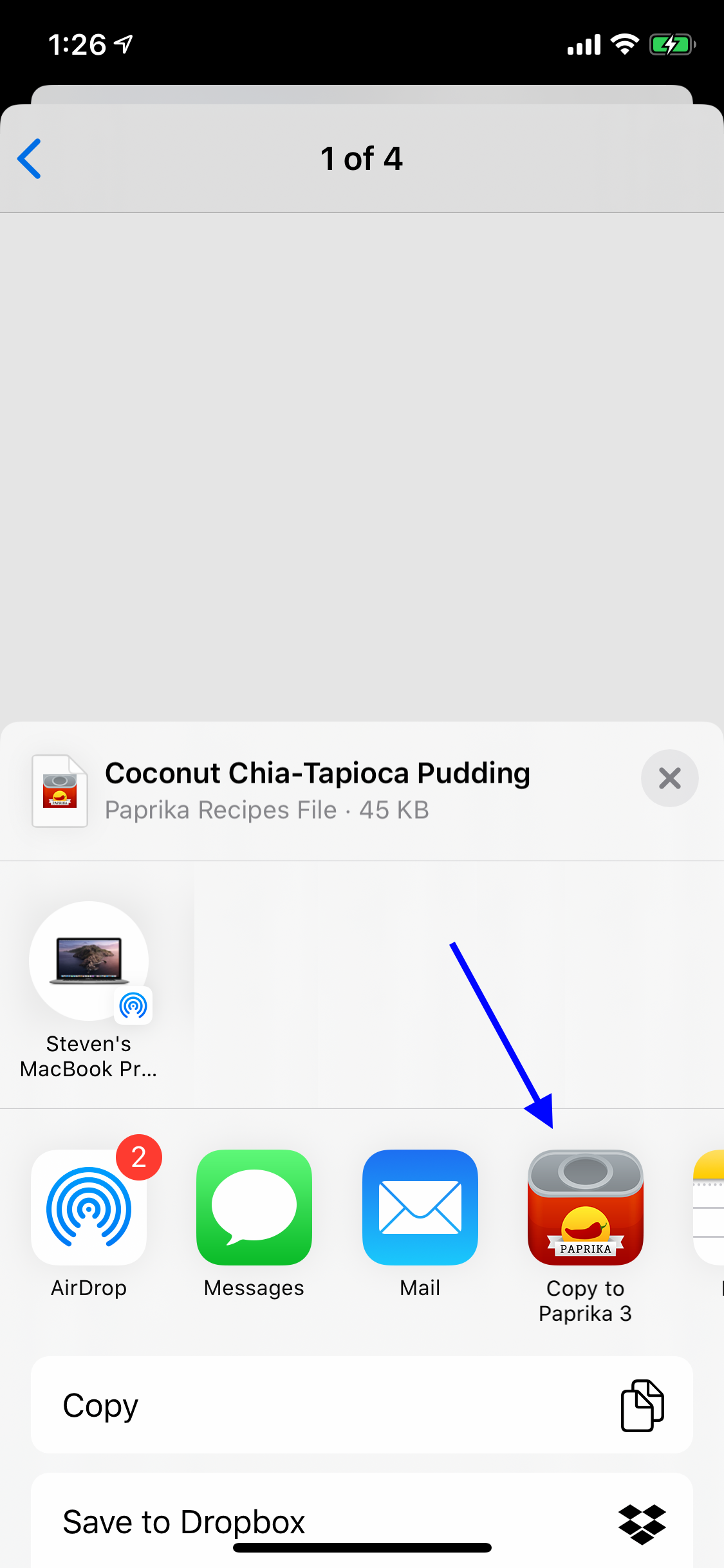The image size is (724, 1568).
Task: Share via the Mail icon
Action: click(x=420, y=1207)
